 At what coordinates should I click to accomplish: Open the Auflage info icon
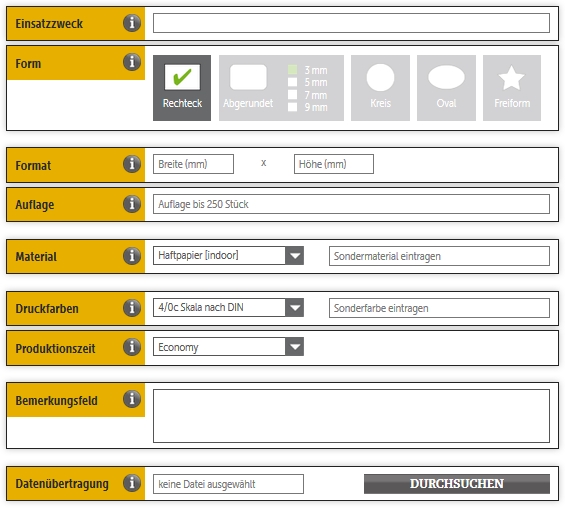coord(132,204)
